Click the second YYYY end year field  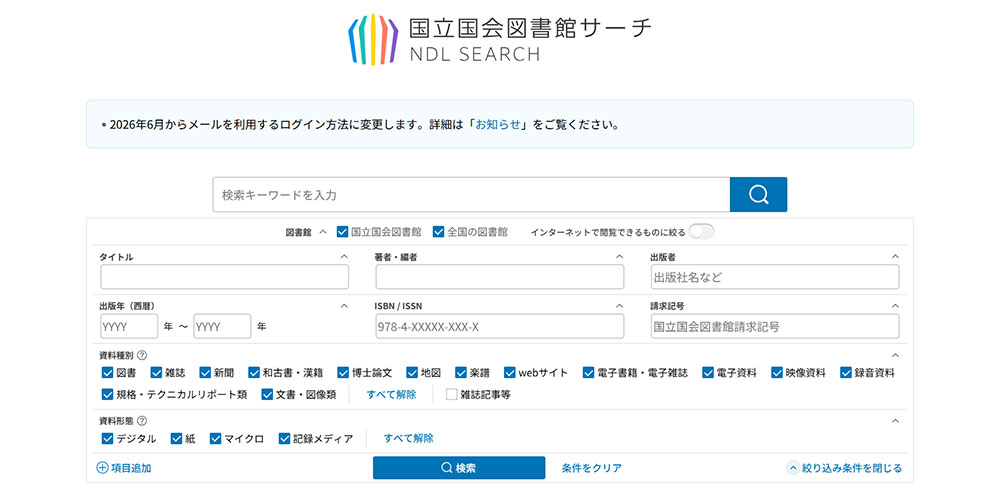(x=222, y=327)
